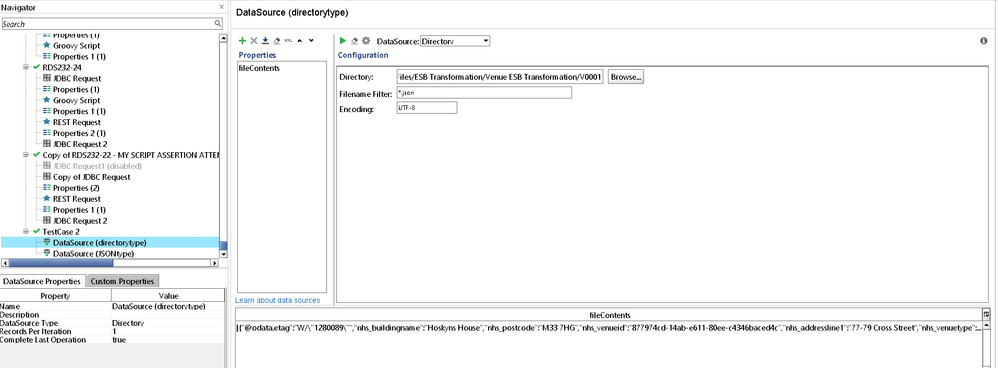Click green checkmark icon of RDS232-24
Screen dimensions: 998x368
coord(36,67)
